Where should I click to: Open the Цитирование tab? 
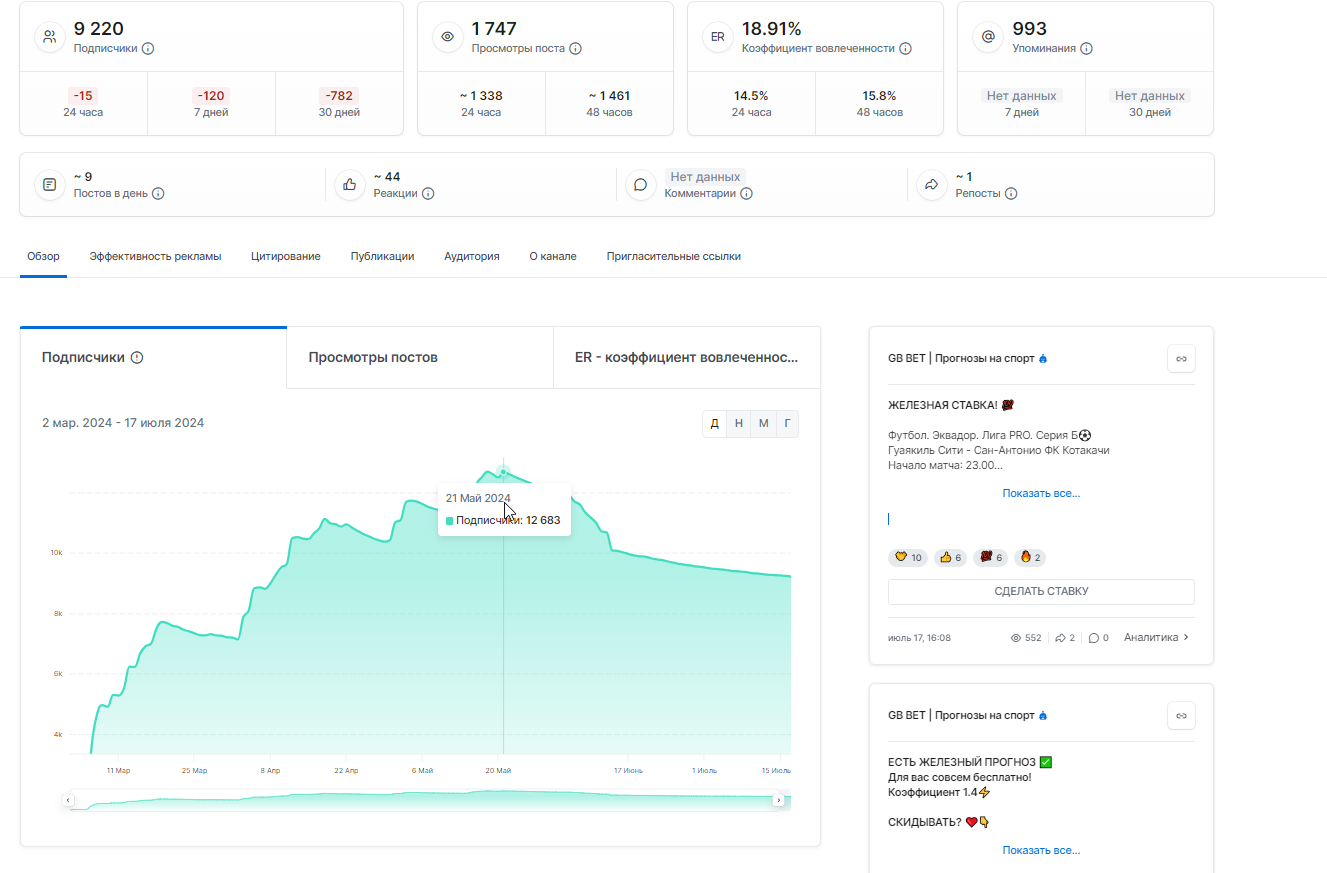(x=286, y=256)
